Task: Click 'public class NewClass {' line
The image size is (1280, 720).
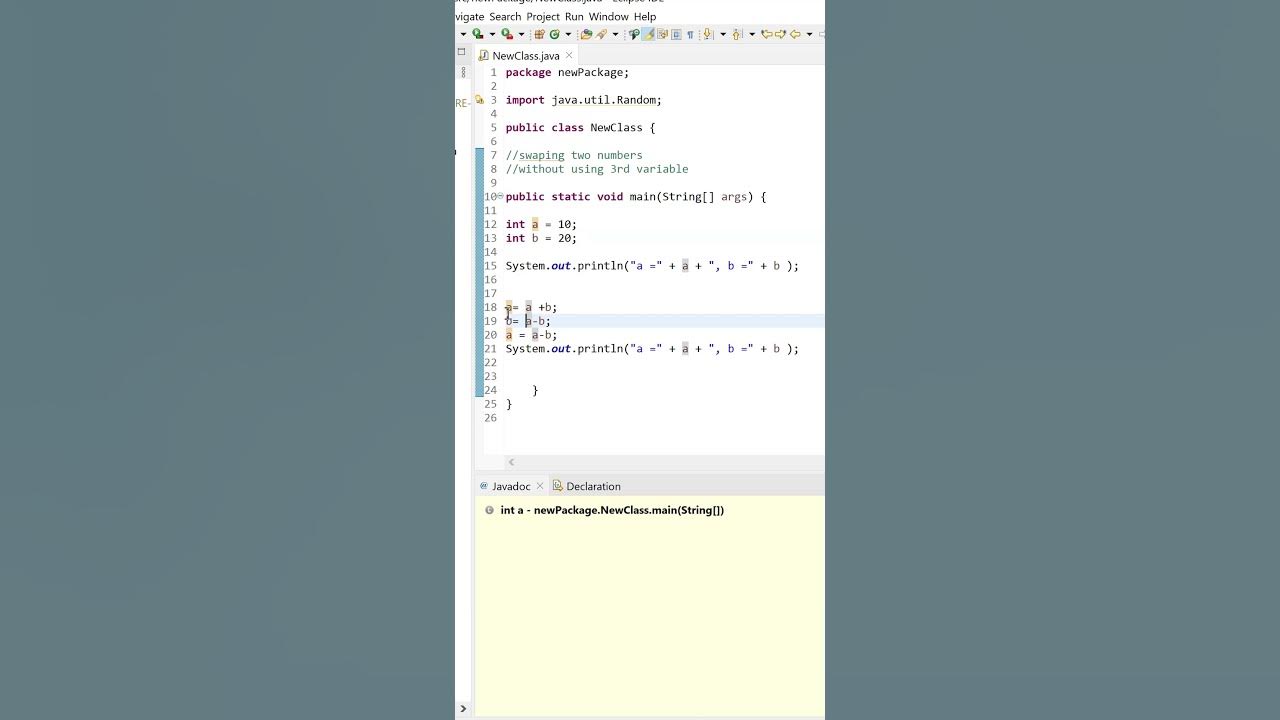Action: click(580, 128)
